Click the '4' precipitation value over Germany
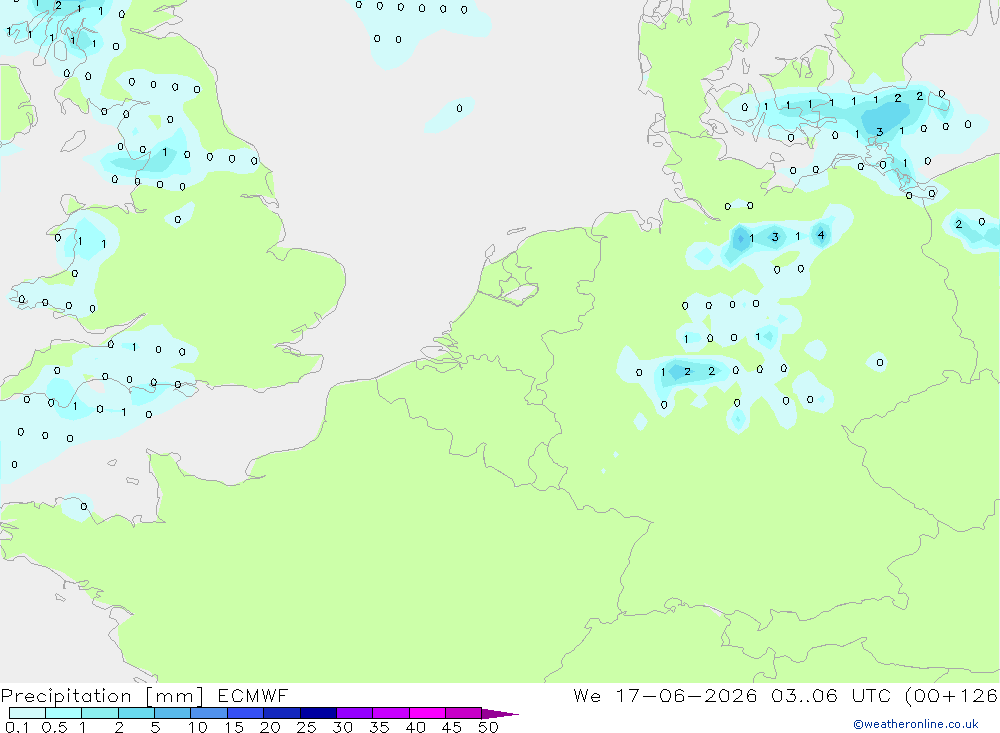This screenshot has width=1000, height=733. coord(821,235)
